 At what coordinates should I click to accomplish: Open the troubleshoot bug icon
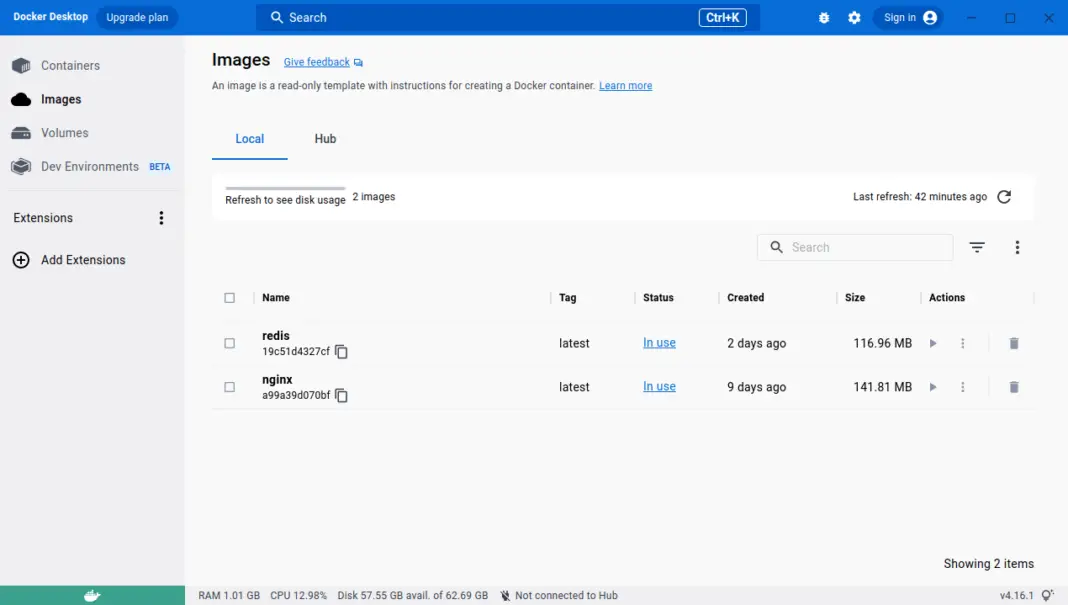(824, 18)
